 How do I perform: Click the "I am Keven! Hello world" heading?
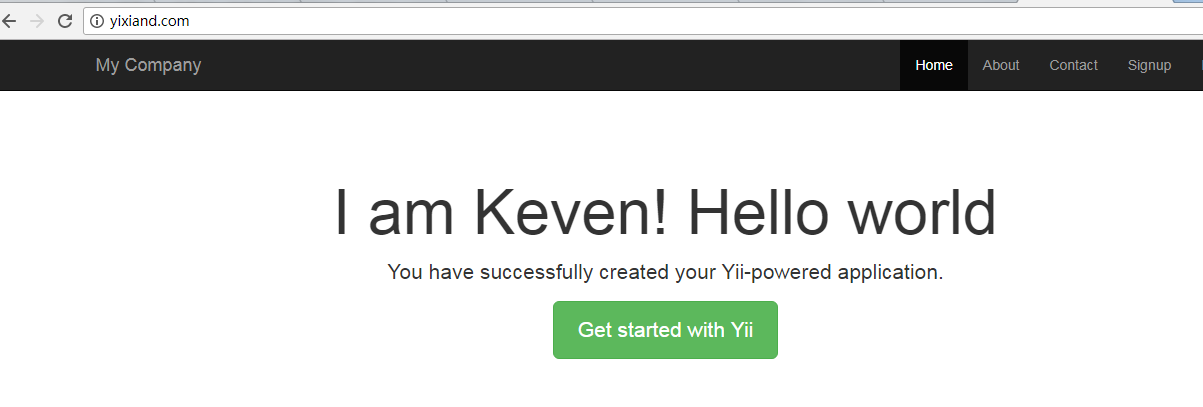click(x=665, y=213)
